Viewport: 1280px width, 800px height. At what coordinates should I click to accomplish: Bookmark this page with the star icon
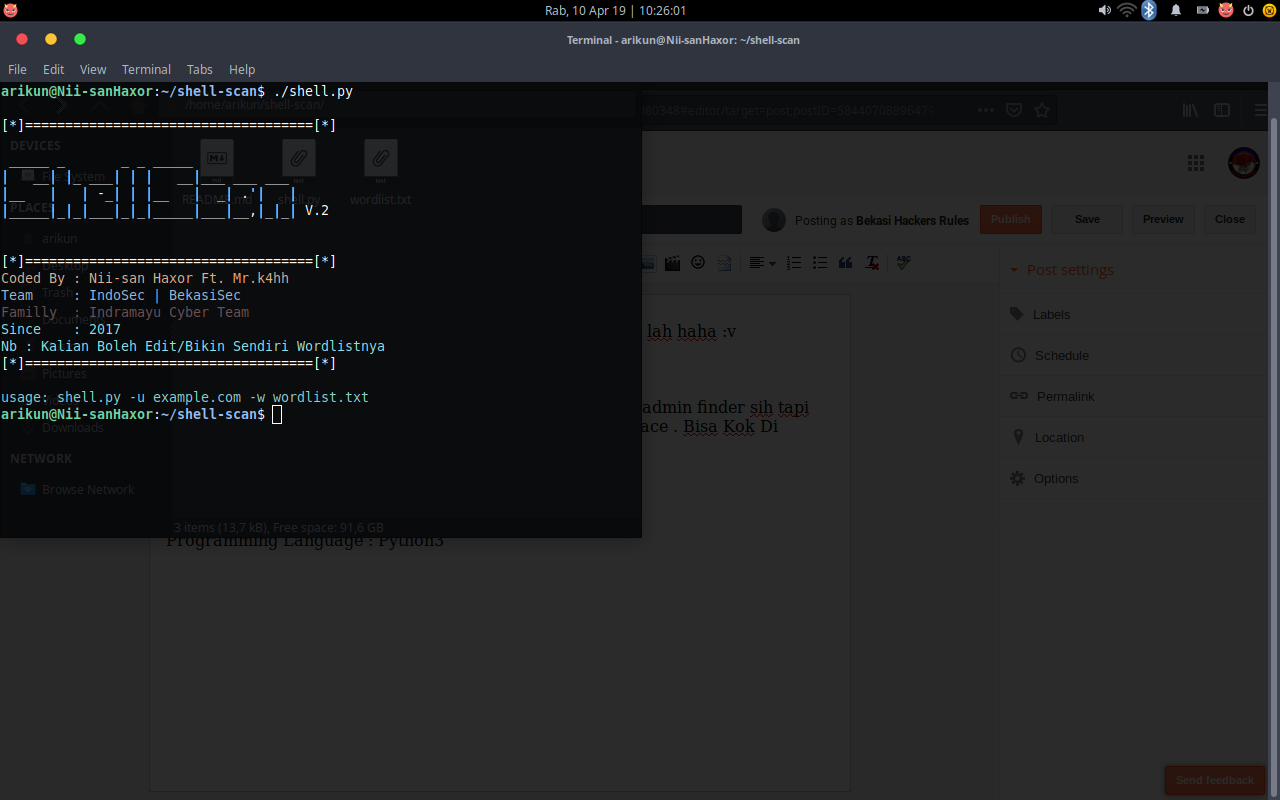1042,110
